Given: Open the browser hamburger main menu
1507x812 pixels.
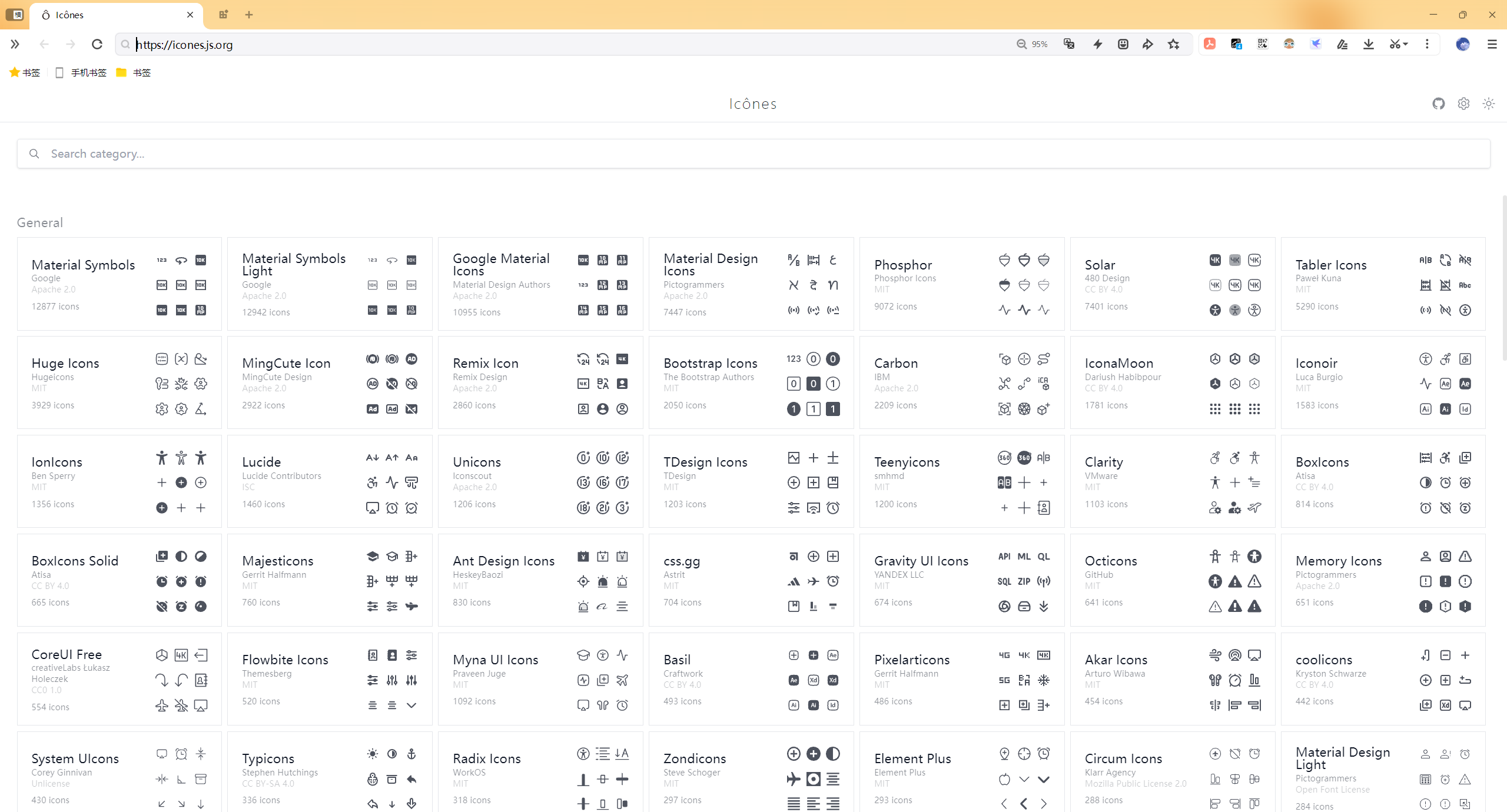Looking at the screenshot, I should (x=1492, y=44).
